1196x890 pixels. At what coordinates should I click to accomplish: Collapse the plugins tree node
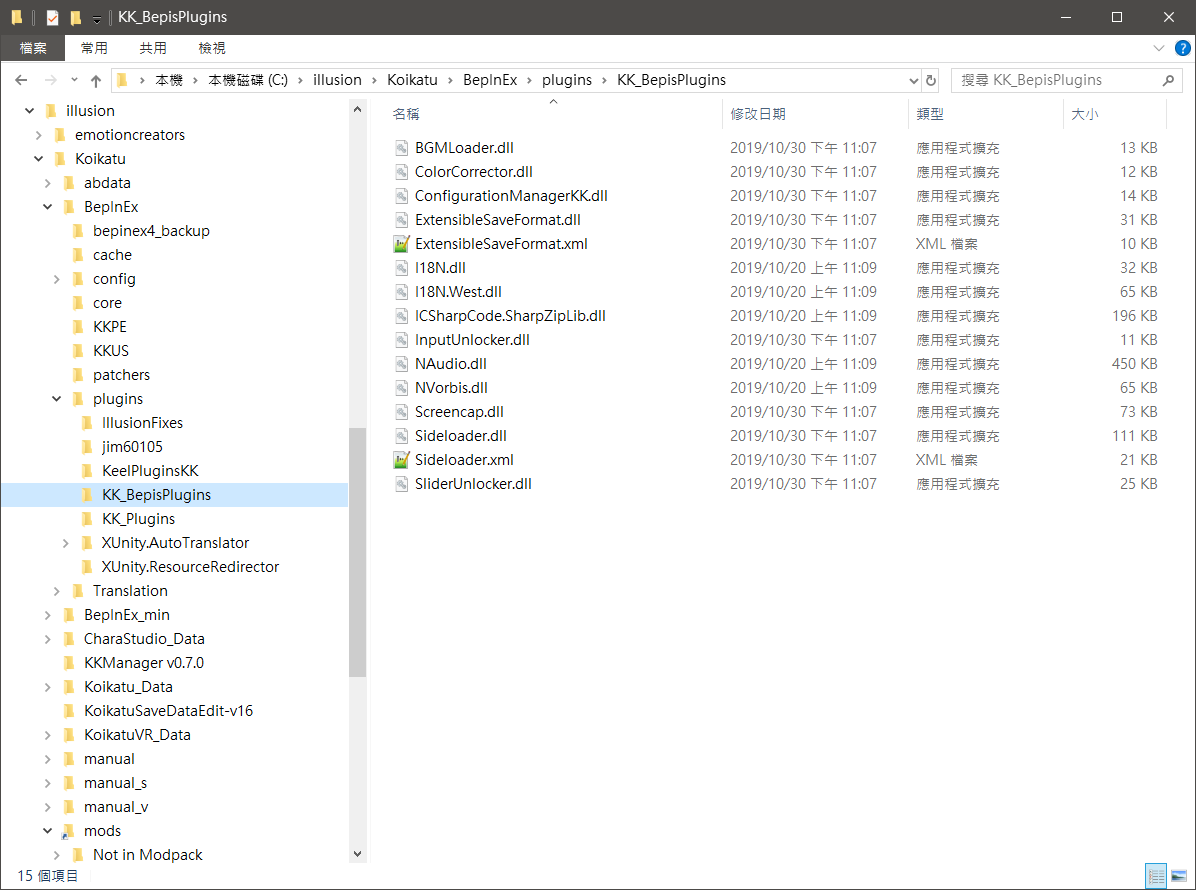57,399
